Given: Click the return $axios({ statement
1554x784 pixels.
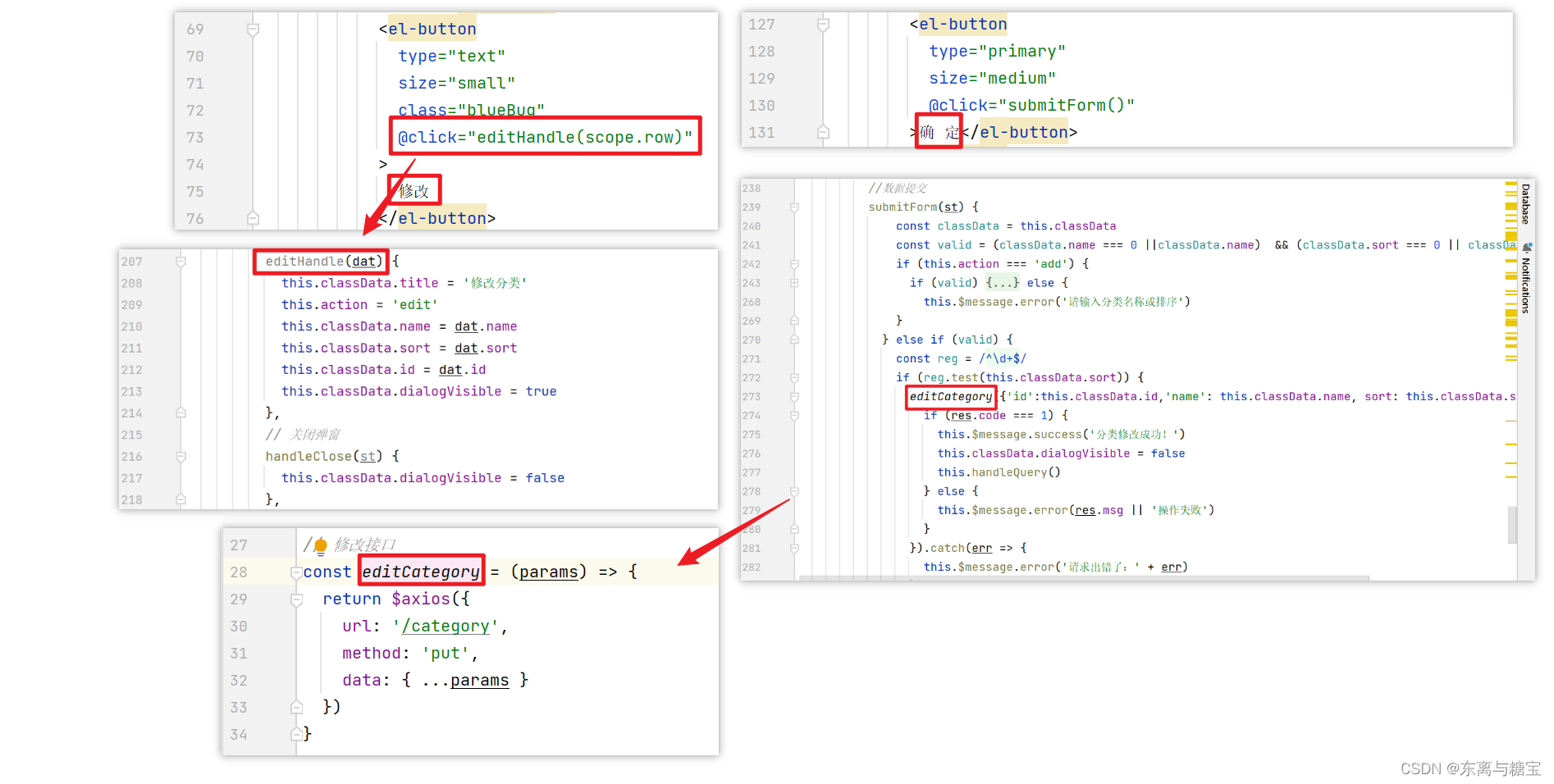Looking at the screenshot, I should [x=396, y=599].
